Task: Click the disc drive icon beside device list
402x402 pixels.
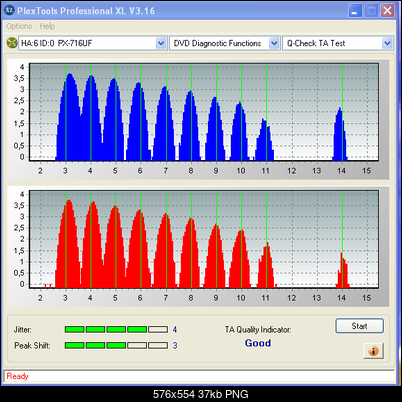Action: point(12,43)
